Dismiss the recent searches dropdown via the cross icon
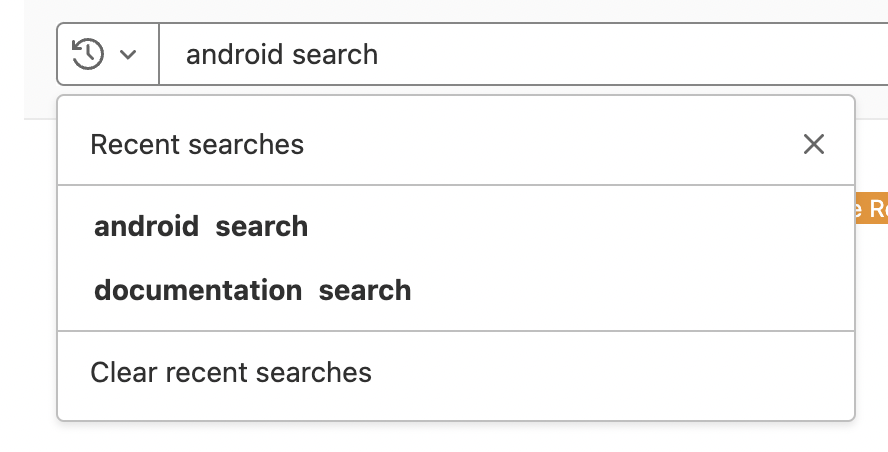Viewport: 888px width, 452px height. (x=814, y=144)
